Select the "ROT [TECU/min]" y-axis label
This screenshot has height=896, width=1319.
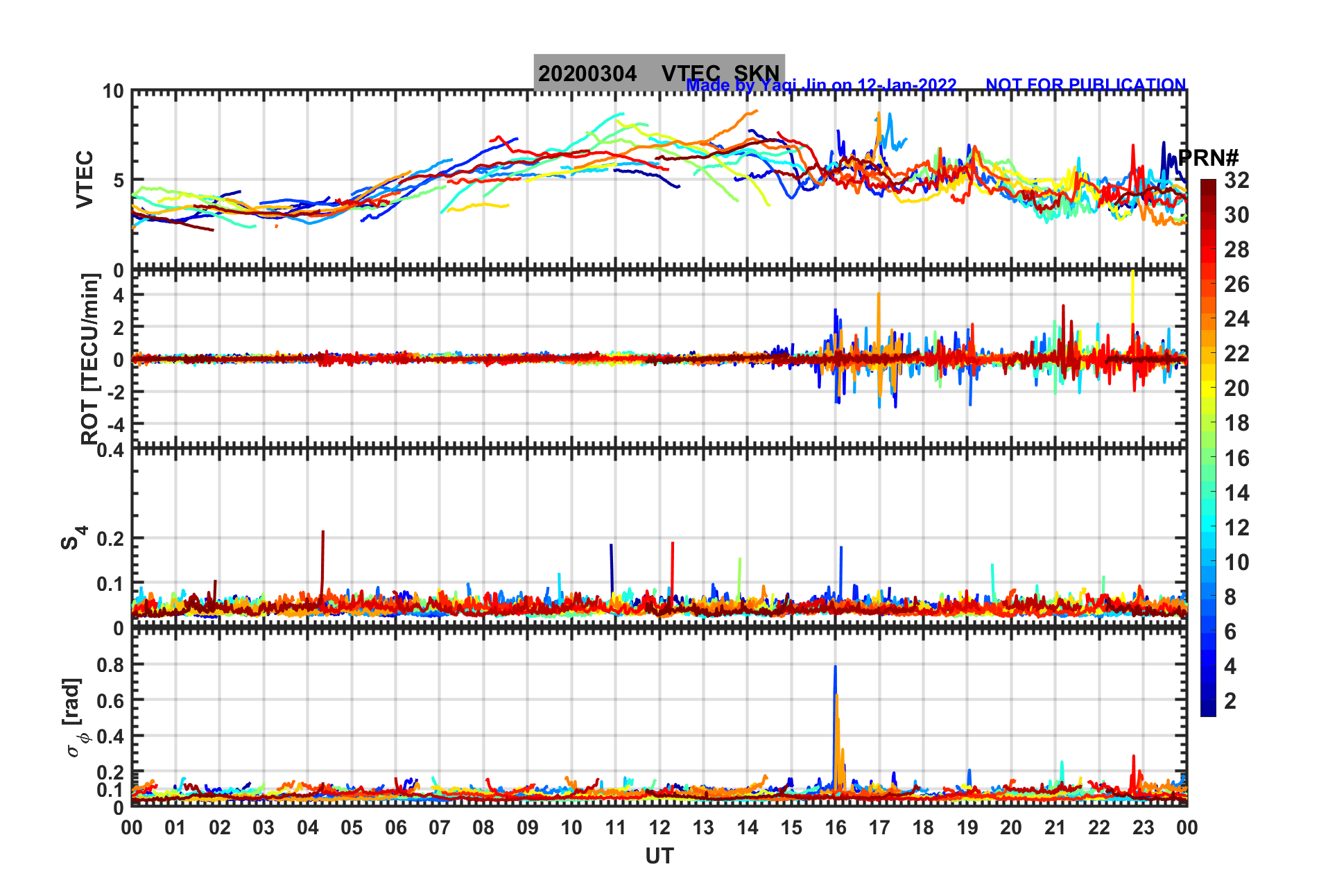click(x=90, y=359)
